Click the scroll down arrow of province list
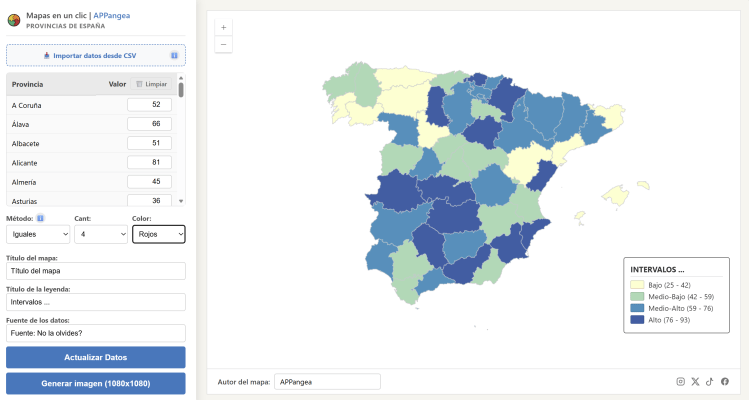Viewport: 749px width, 400px height. click(181, 201)
